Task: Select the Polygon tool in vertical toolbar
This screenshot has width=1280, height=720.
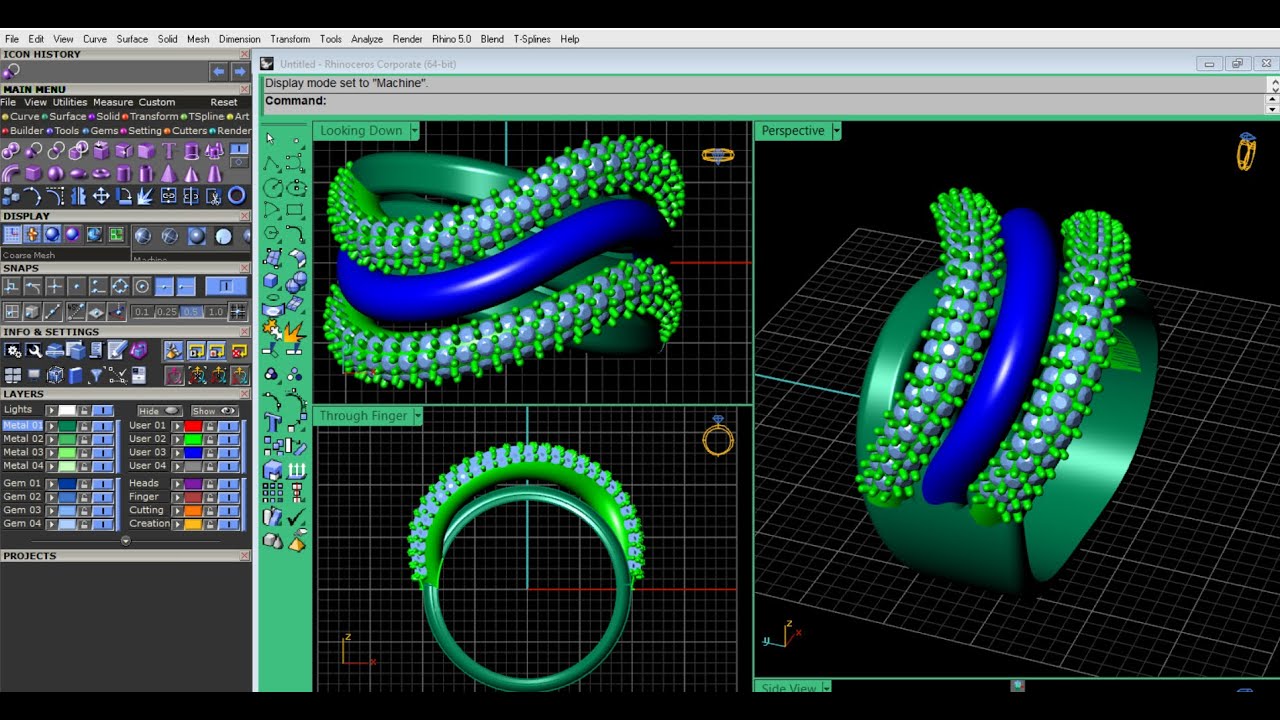Action: pyautogui.click(x=271, y=233)
